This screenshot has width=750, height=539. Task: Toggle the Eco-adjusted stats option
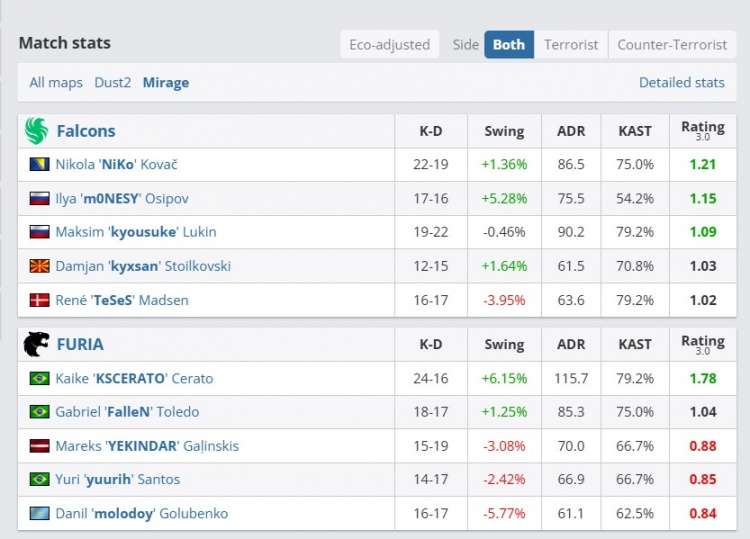(390, 45)
